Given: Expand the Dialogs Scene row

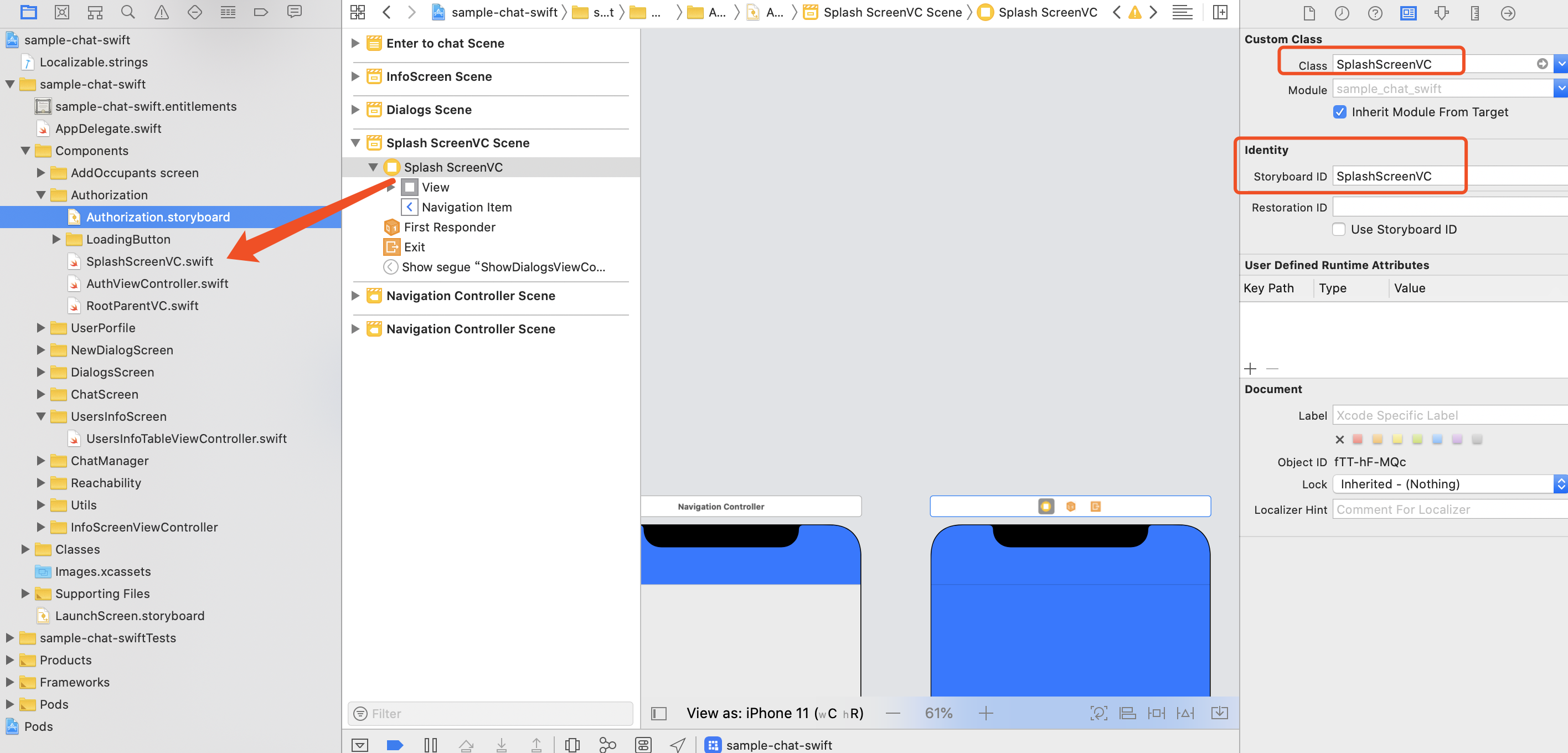Looking at the screenshot, I should [x=355, y=110].
